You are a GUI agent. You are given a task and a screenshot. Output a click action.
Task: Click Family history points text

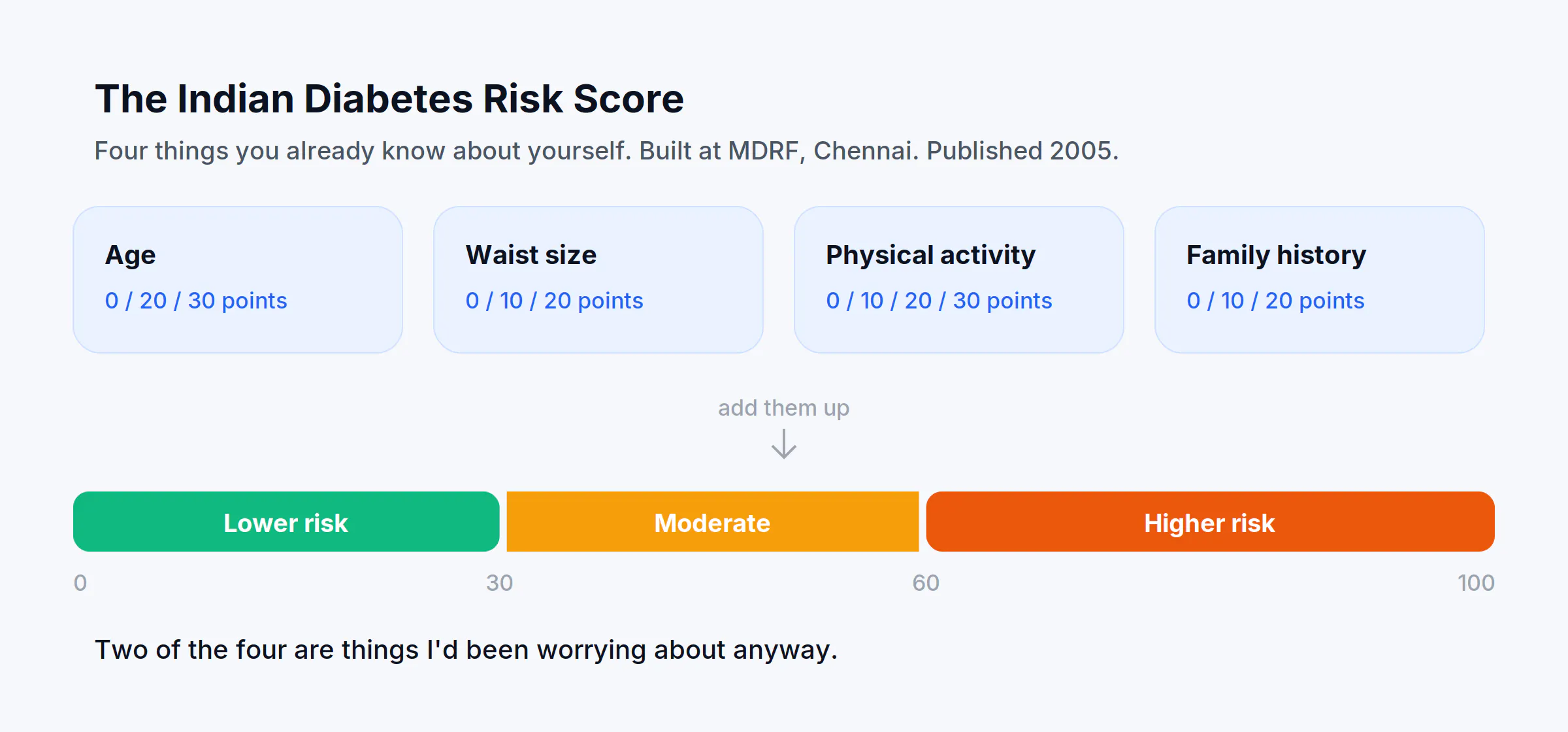1275,301
